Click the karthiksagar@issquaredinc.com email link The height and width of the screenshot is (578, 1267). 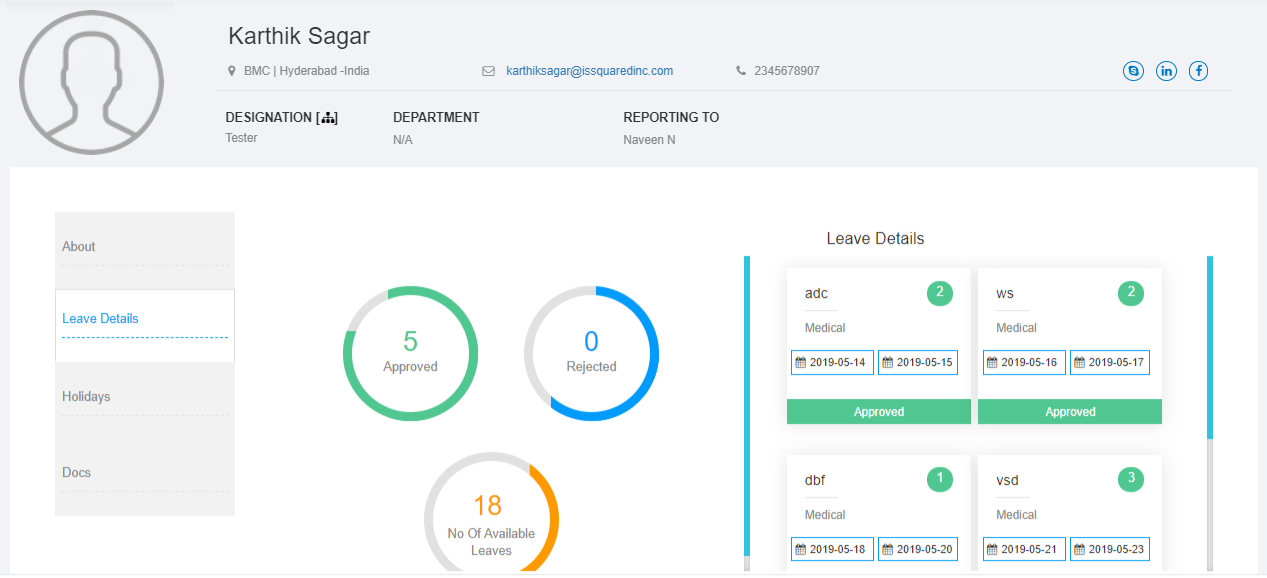pyautogui.click(x=589, y=71)
